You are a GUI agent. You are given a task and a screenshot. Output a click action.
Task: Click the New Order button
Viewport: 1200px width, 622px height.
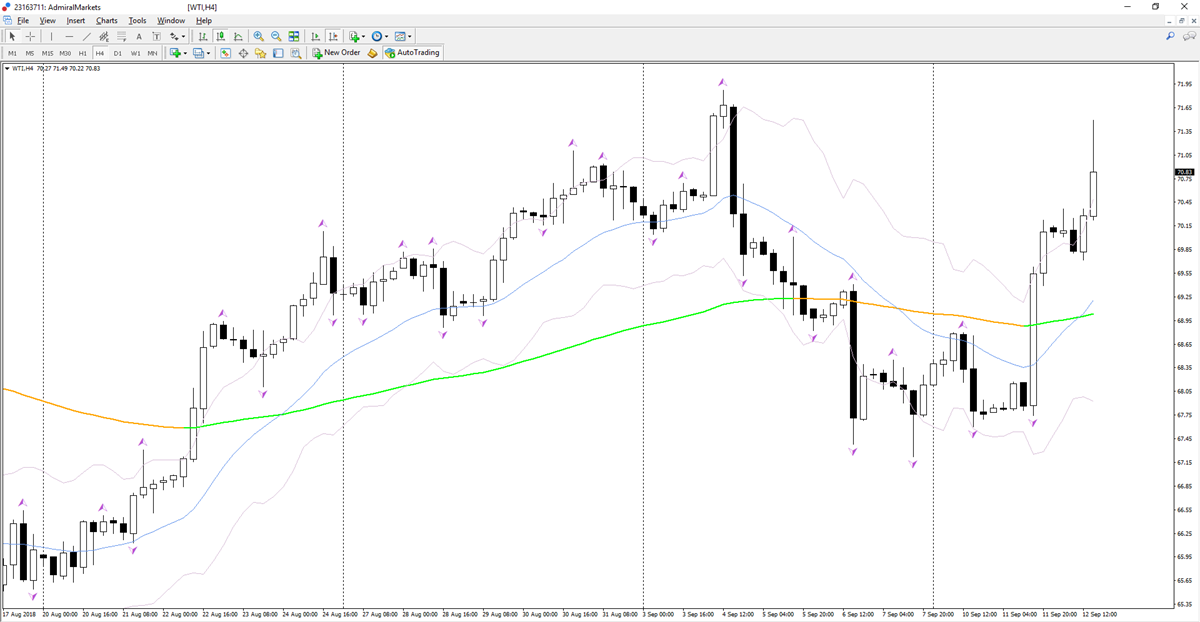(x=335, y=53)
